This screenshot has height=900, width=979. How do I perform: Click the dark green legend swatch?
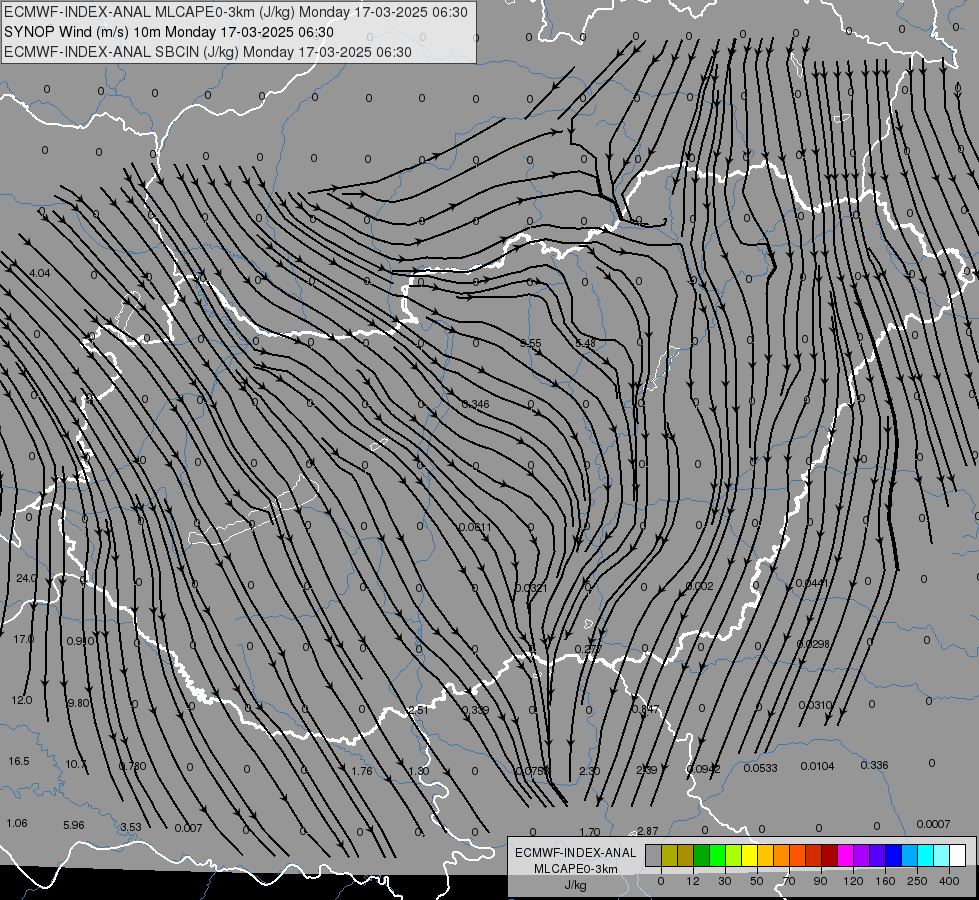702,855
